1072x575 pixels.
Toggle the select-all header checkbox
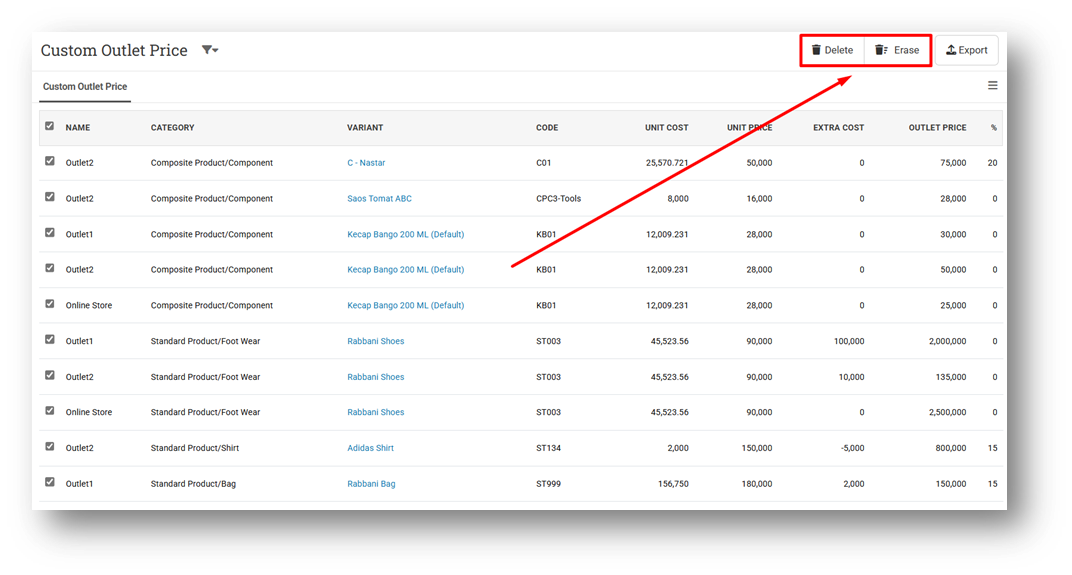[49, 126]
